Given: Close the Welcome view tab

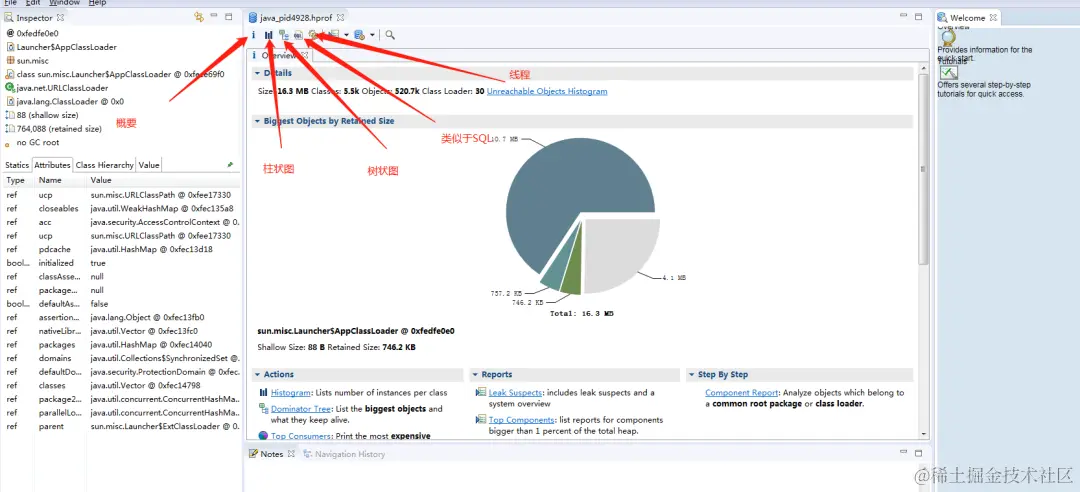Looking at the screenshot, I should click(x=993, y=18).
